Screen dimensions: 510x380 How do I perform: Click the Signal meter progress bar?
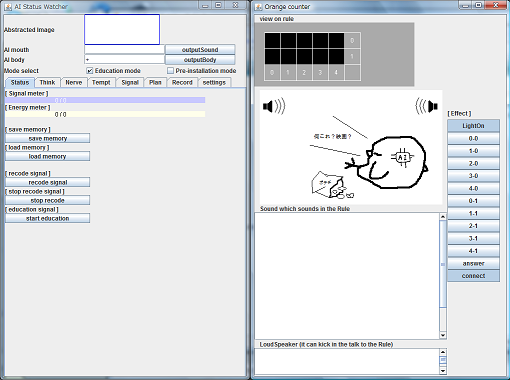(x=105, y=100)
